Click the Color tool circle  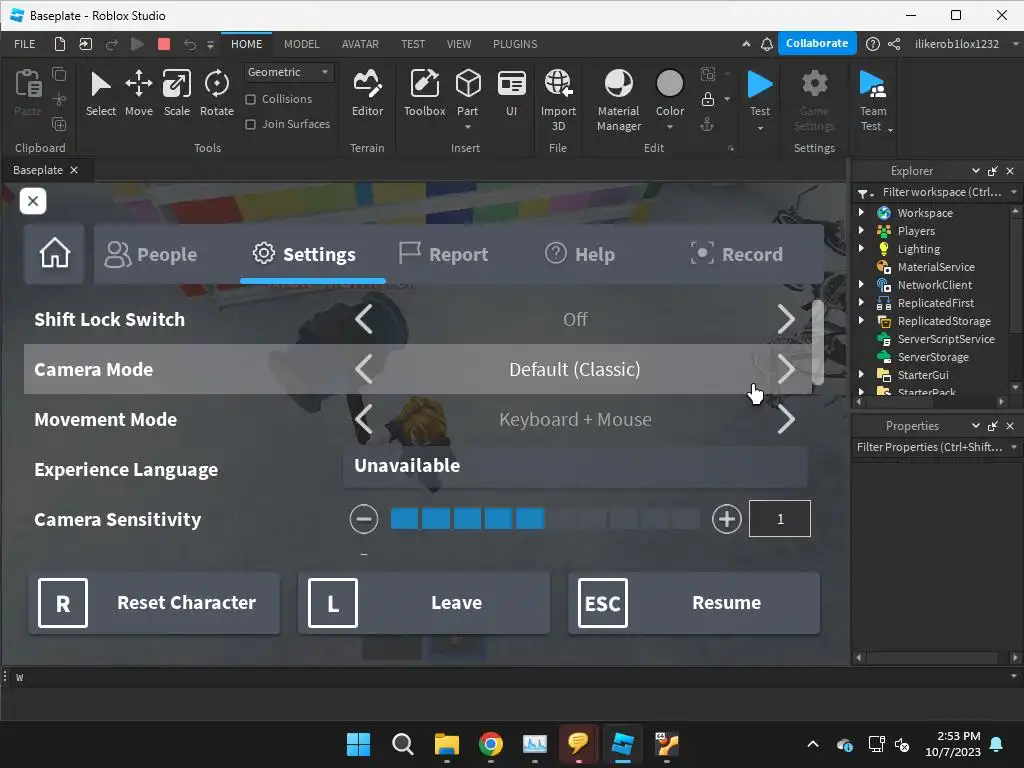point(669,84)
